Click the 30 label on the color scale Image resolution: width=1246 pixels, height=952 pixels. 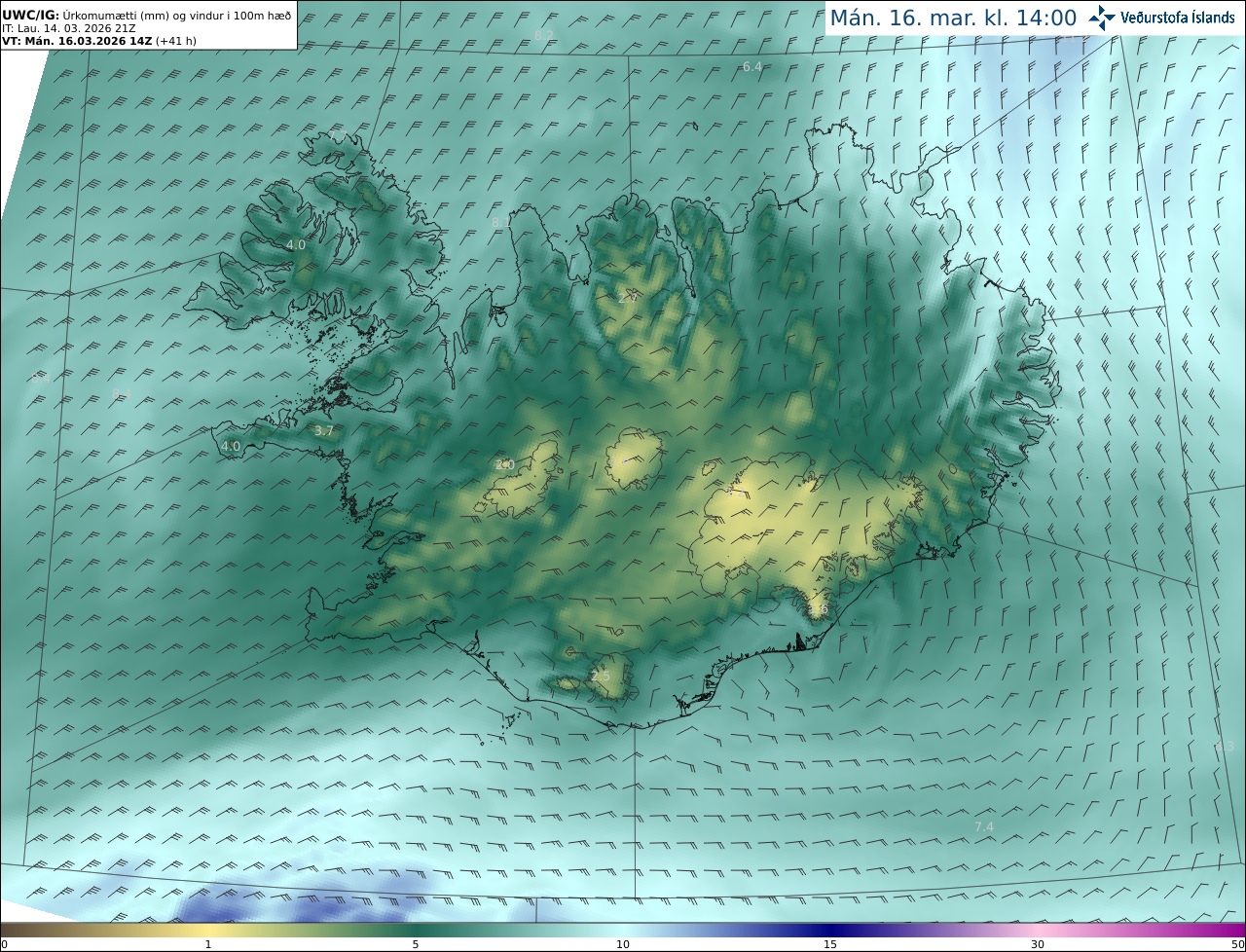pyautogui.click(x=1038, y=944)
